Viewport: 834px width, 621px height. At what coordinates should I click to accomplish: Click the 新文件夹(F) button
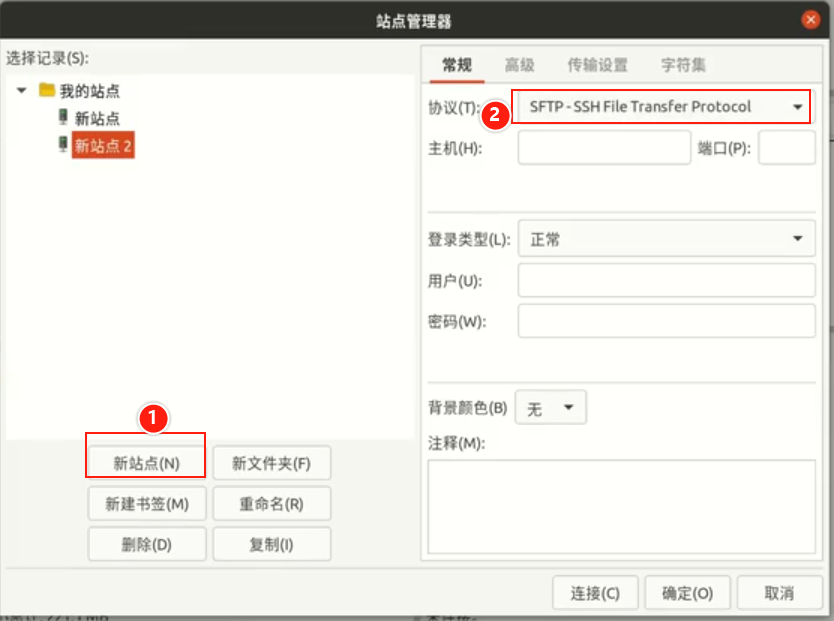[272, 463]
